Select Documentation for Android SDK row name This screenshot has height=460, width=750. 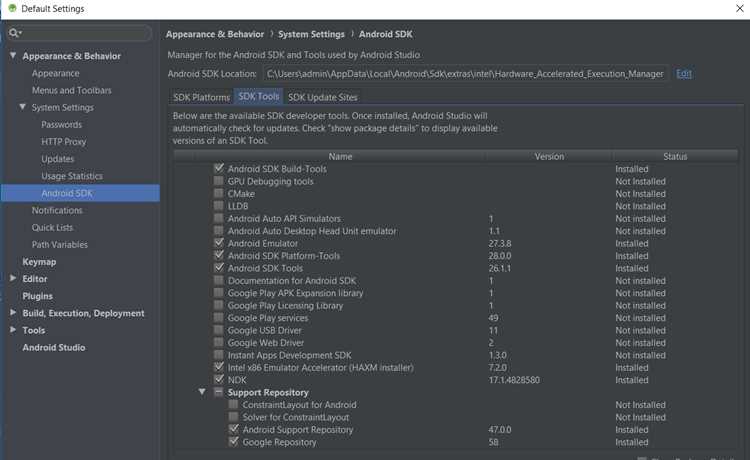tap(292, 281)
